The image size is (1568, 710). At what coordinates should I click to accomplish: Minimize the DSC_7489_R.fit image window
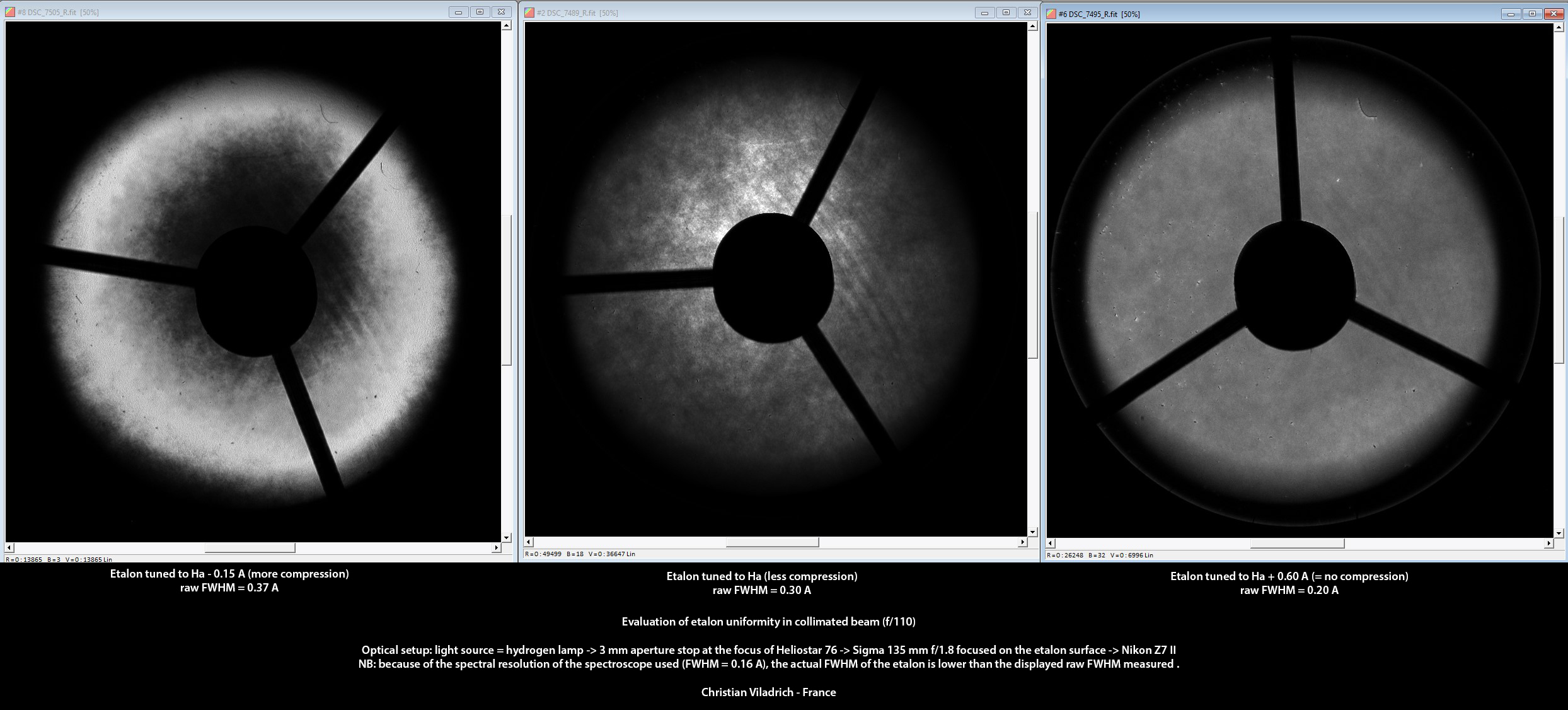pyautogui.click(x=985, y=13)
